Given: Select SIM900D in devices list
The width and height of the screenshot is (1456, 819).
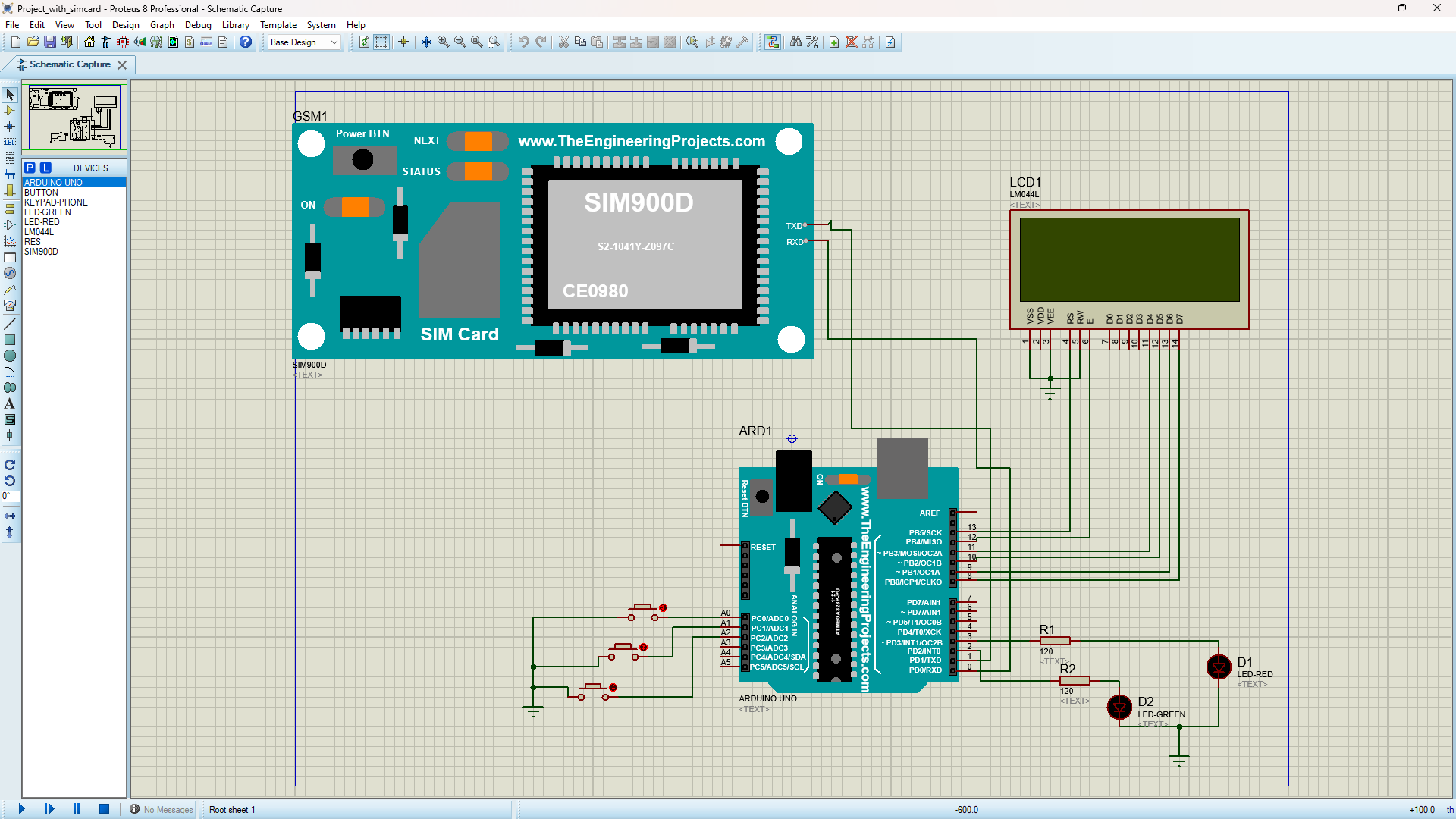Looking at the screenshot, I should 74,252.
